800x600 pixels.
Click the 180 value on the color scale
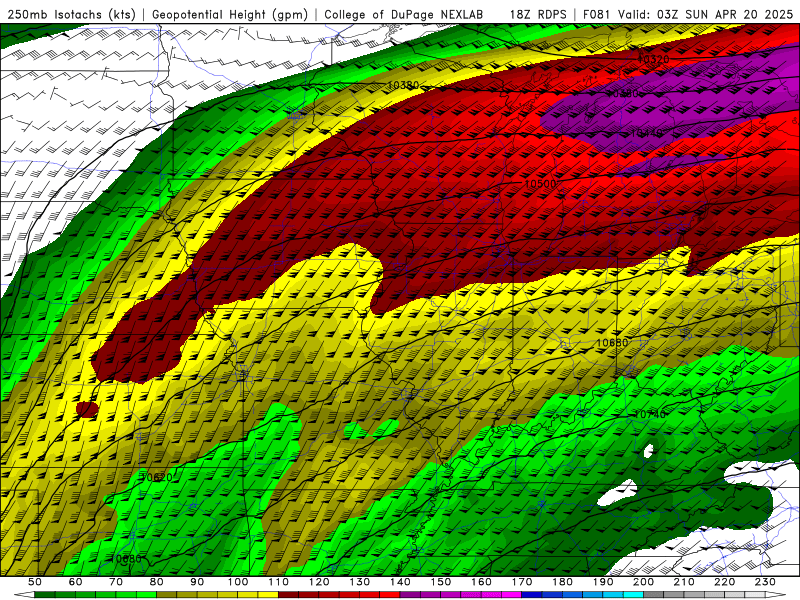562,582
